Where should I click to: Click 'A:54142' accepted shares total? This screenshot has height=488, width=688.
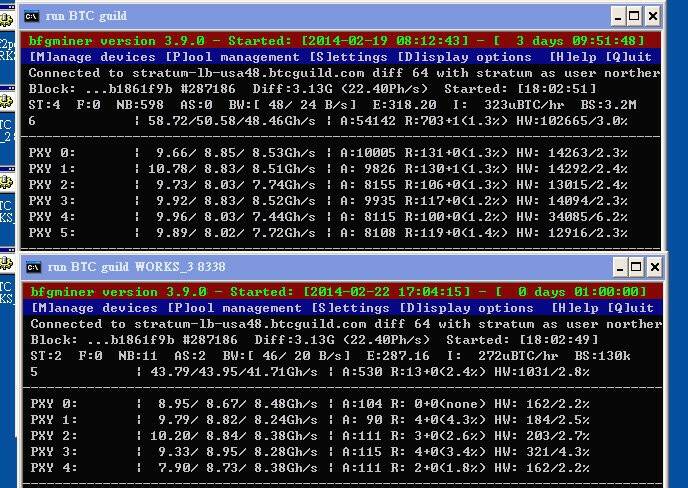[x=368, y=121]
